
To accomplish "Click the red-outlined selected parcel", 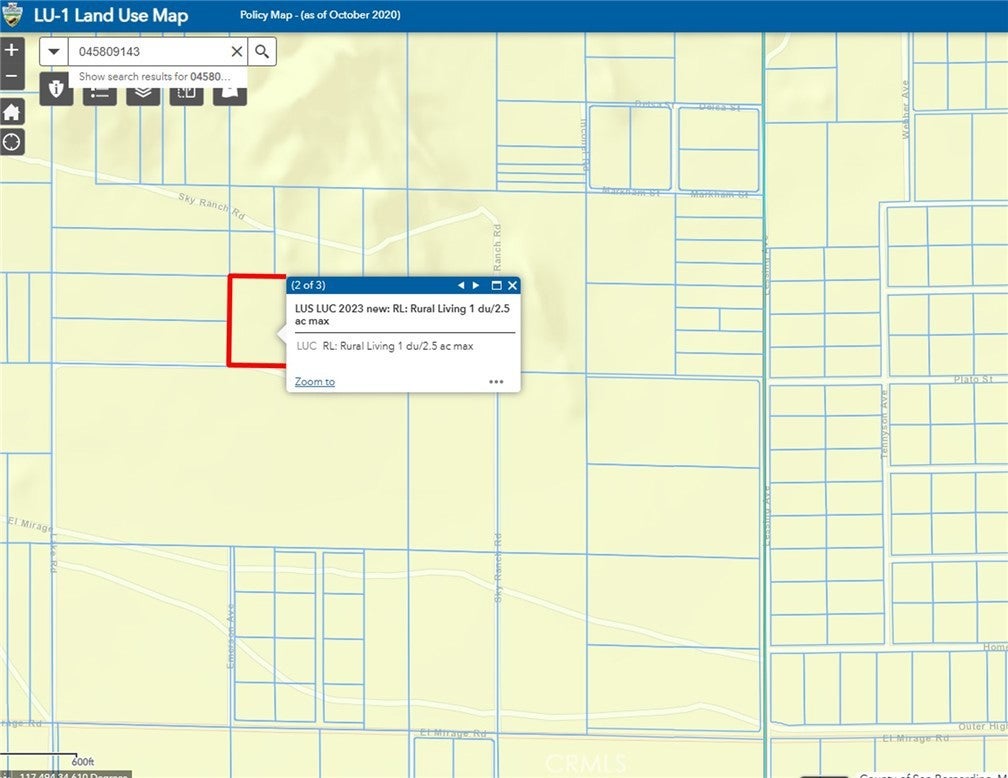I will point(254,320).
